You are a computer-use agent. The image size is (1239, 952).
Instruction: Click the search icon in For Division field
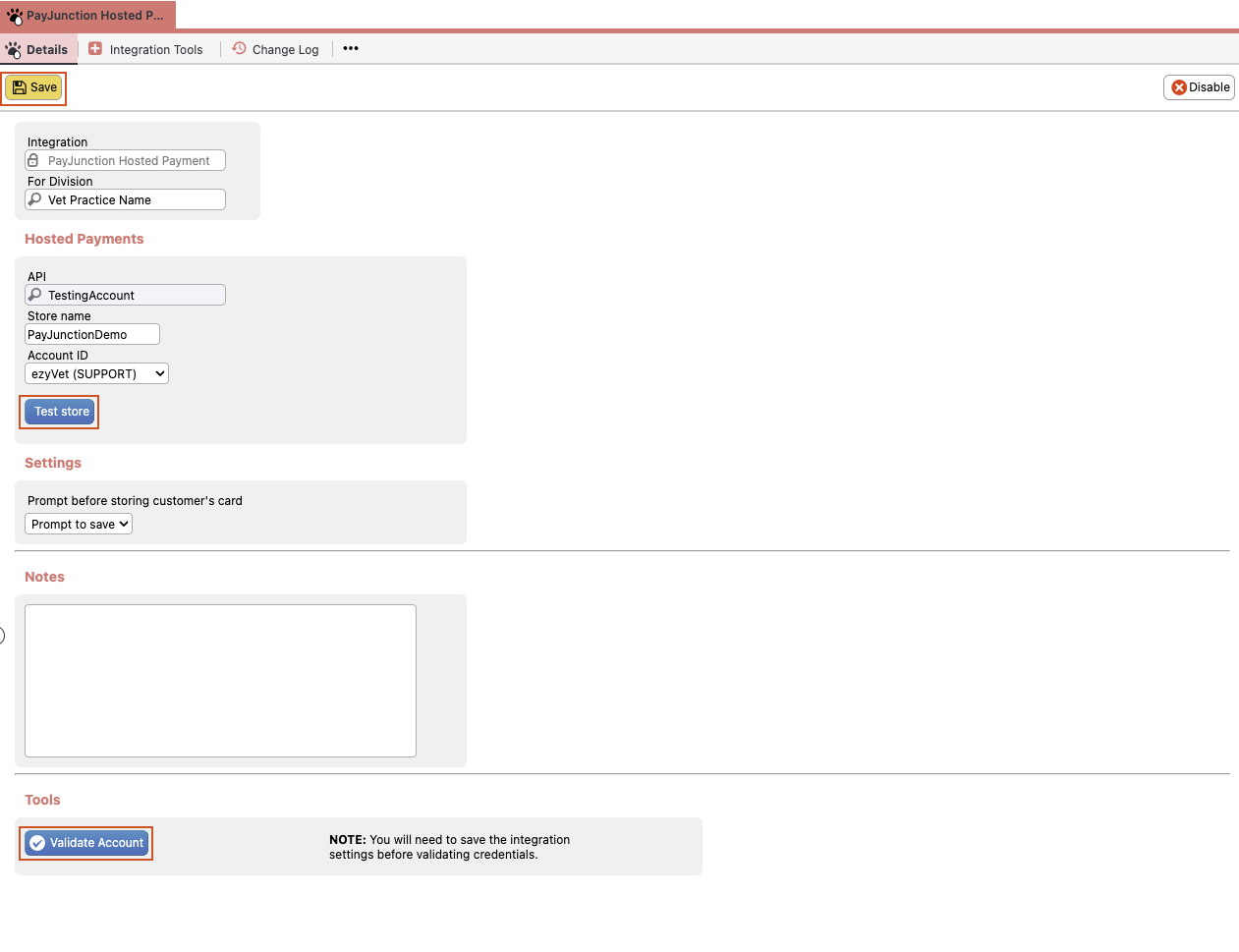point(35,199)
